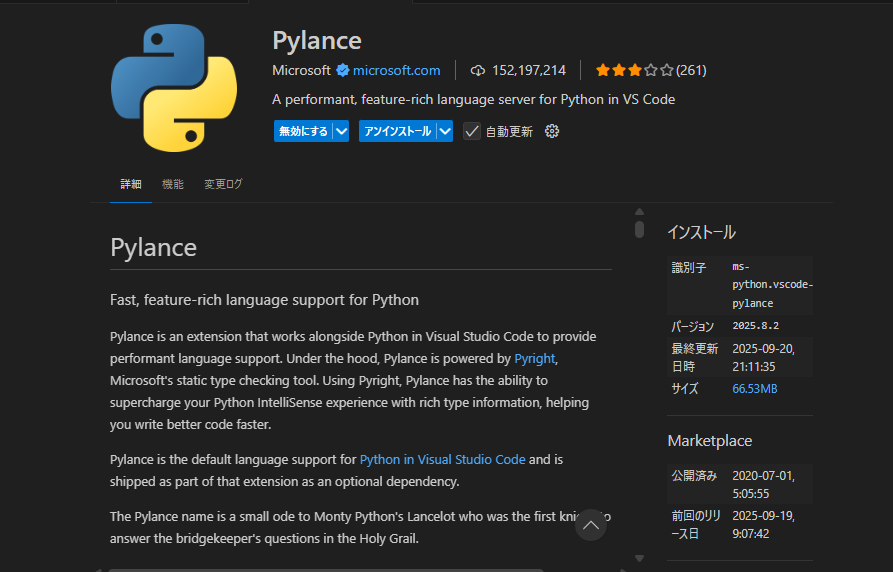Image resolution: width=893 pixels, height=572 pixels.
Task: Open the Python in Visual Studio Code link
Action: click(442, 460)
